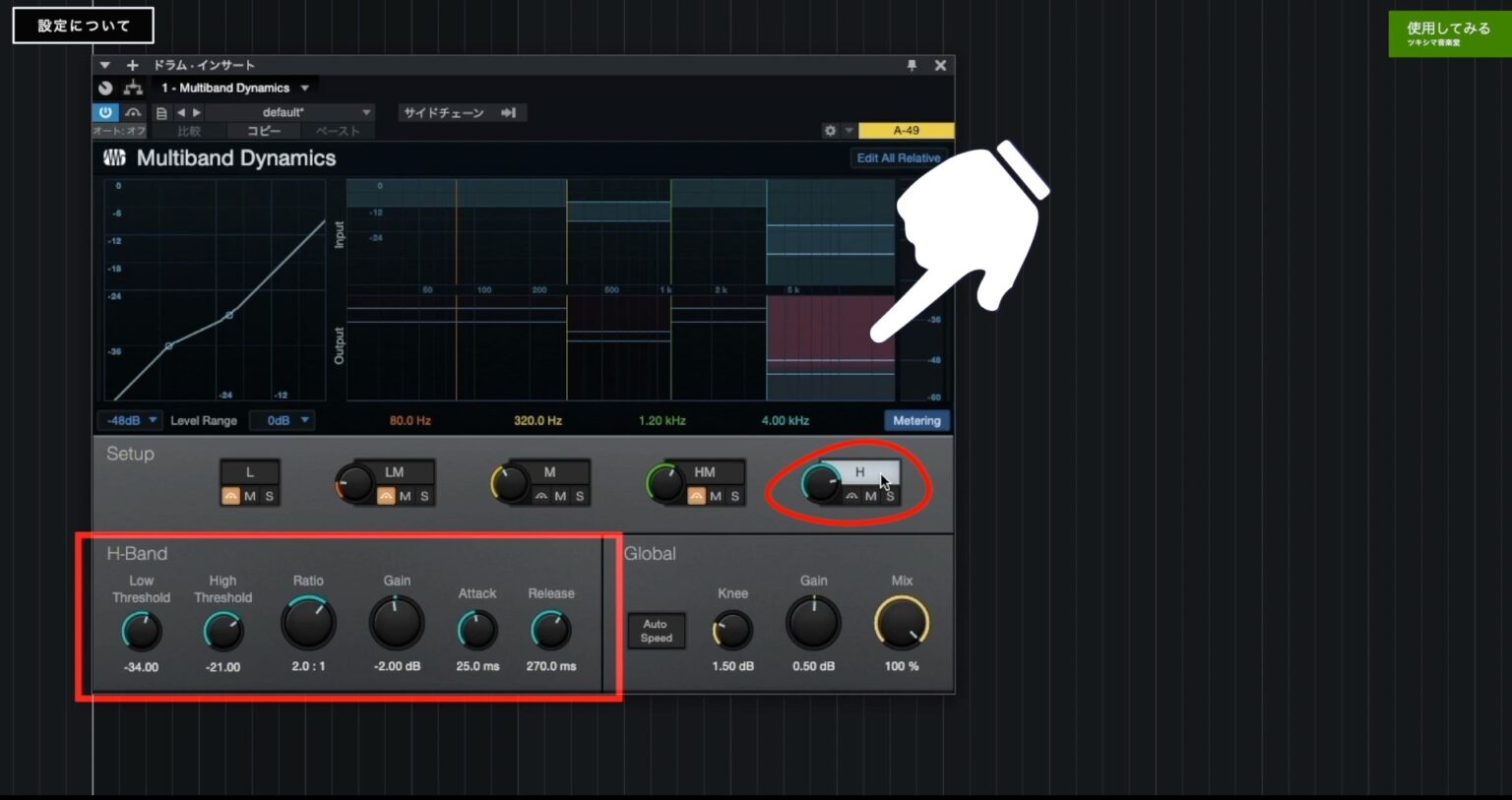Image resolution: width=1512 pixels, height=800 pixels.
Task: Click the next preset arrow icon
Action: coord(197,112)
